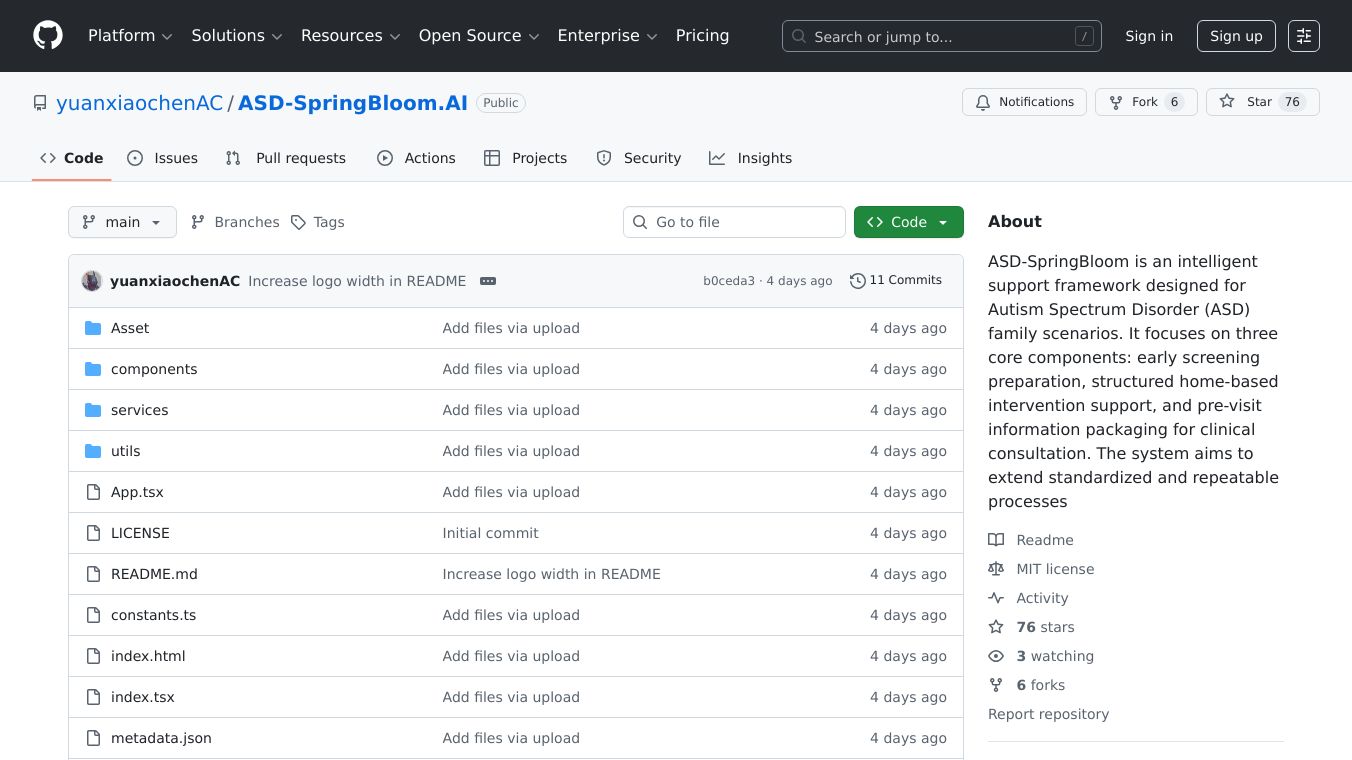Expand commit message ellipsis button

click(x=488, y=281)
